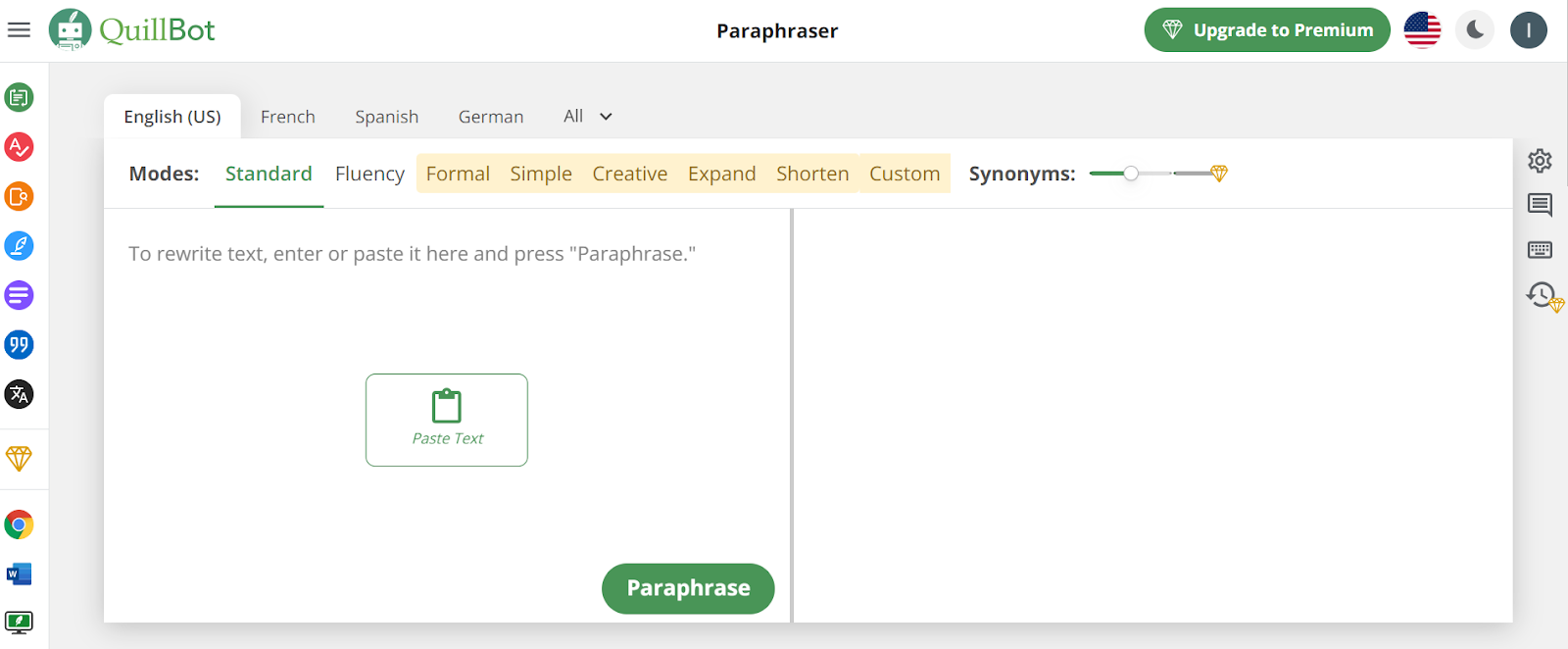Image resolution: width=1568 pixels, height=649 pixels.
Task: Open the keyboard hotkeys icon
Action: pos(1540,250)
